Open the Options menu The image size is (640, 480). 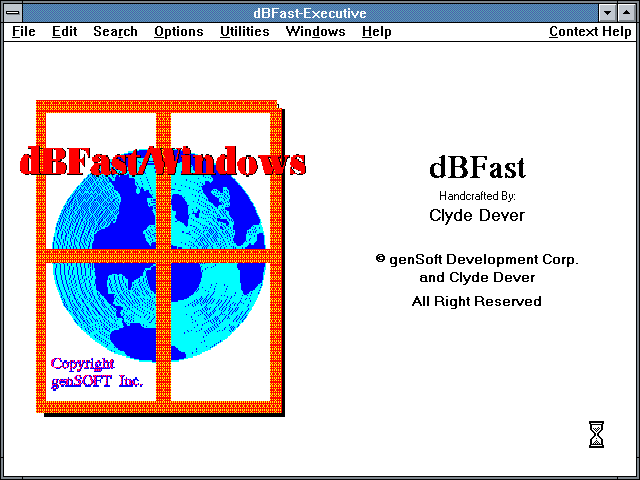(179, 31)
